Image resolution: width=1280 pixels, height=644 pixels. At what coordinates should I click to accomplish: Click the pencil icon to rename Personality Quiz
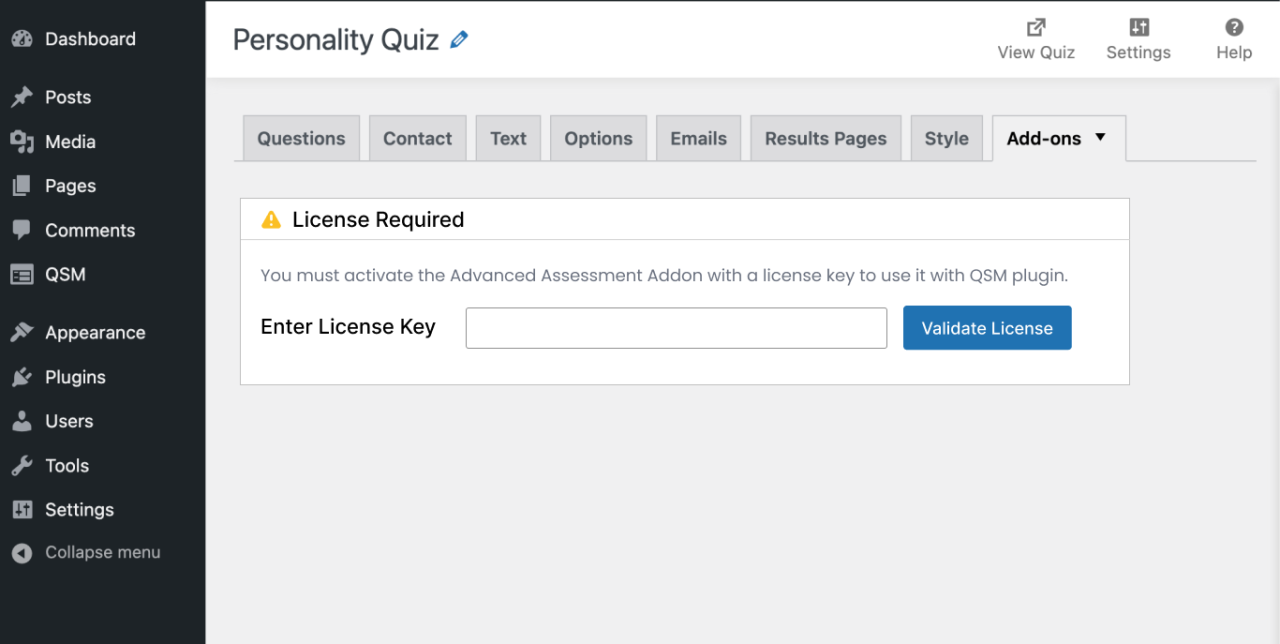pyautogui.click(x=459, y=39)
